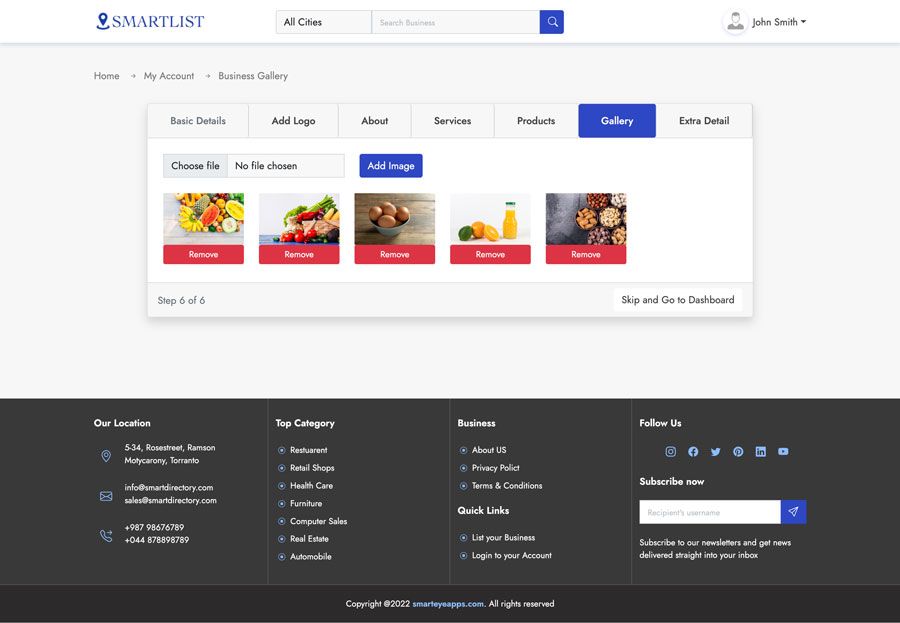
Task: Switch to the Extra Detail tab
Action: pyautogui.click(x=704, y=121)
